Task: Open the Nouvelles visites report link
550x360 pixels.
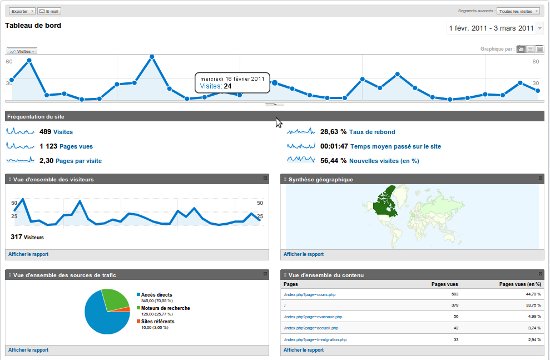Action: (x=384, y=161)
